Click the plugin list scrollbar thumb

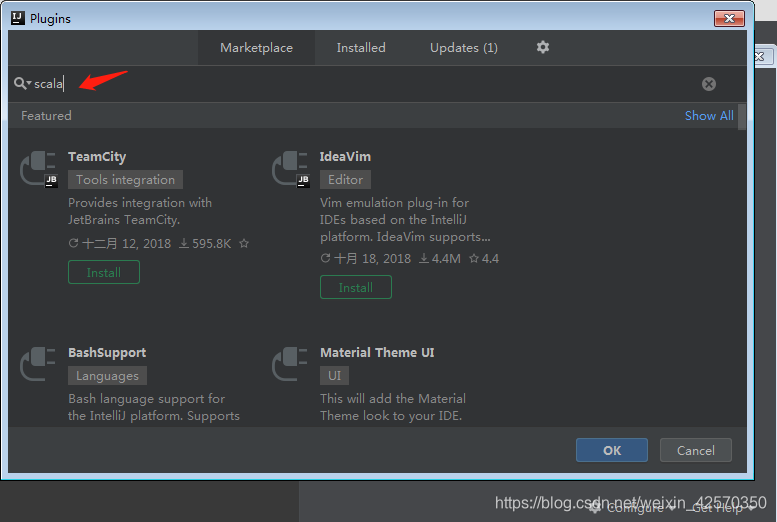click(x=742, y=117)
